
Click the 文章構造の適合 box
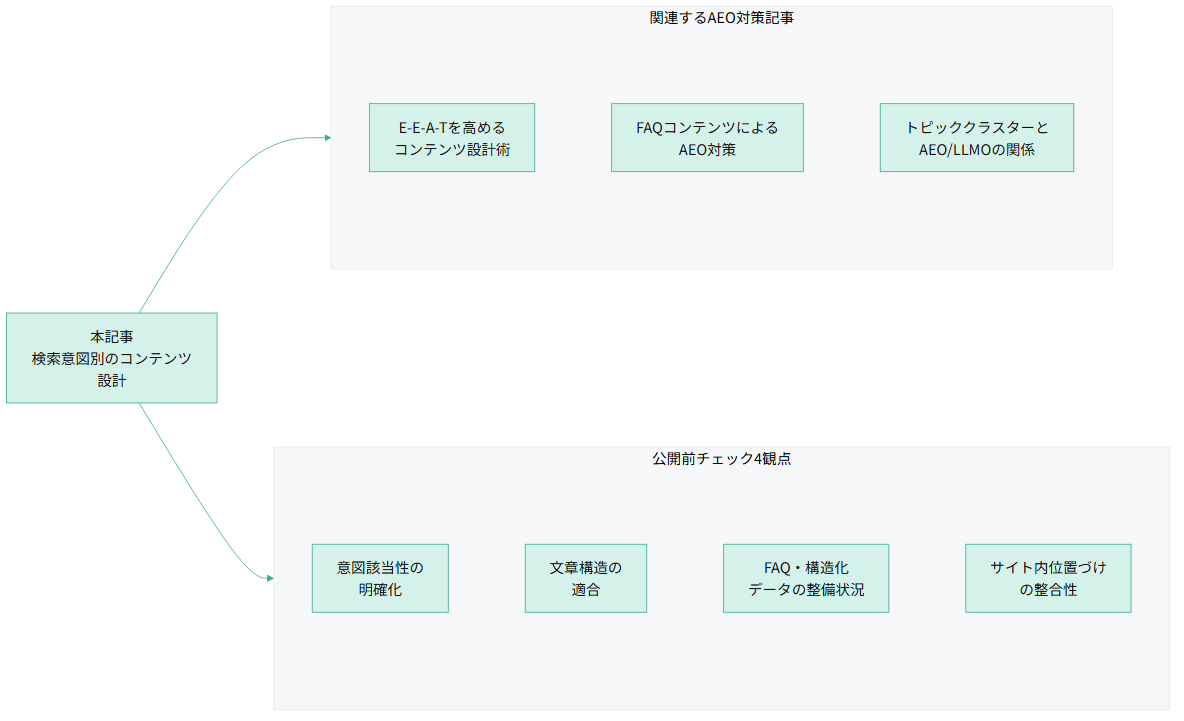pos(585,578)
